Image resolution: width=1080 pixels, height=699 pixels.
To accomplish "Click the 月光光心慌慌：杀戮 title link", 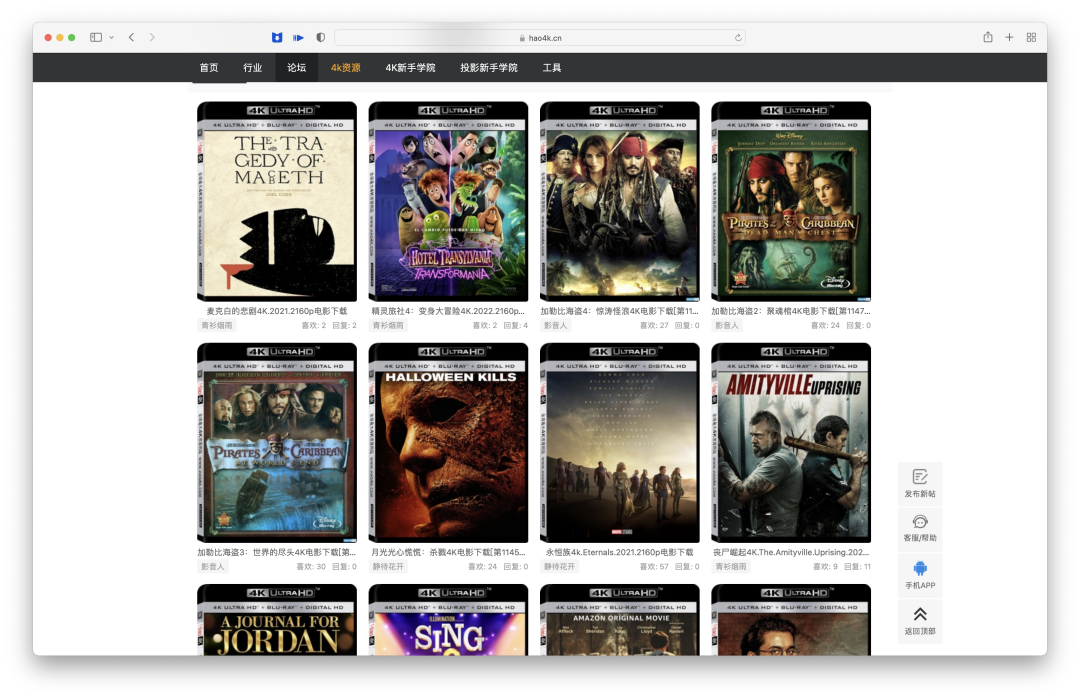I will [x=448, y=552].
